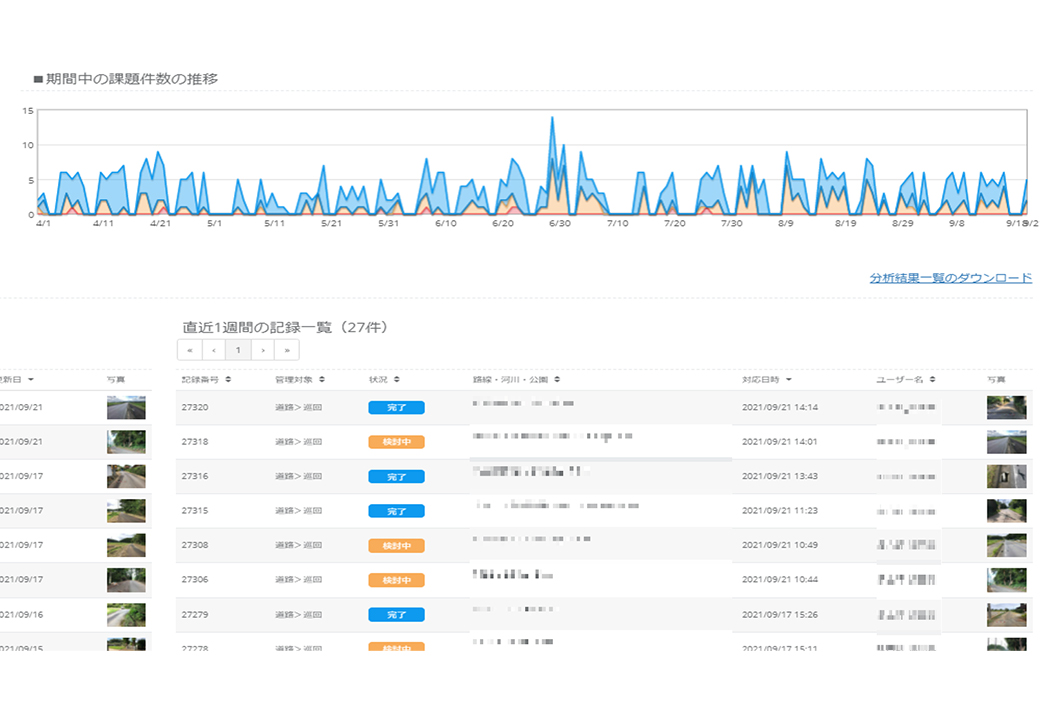Click 完了 status badge for record 27320
This screenshot has width=1040, height=722.
[396, 408]
